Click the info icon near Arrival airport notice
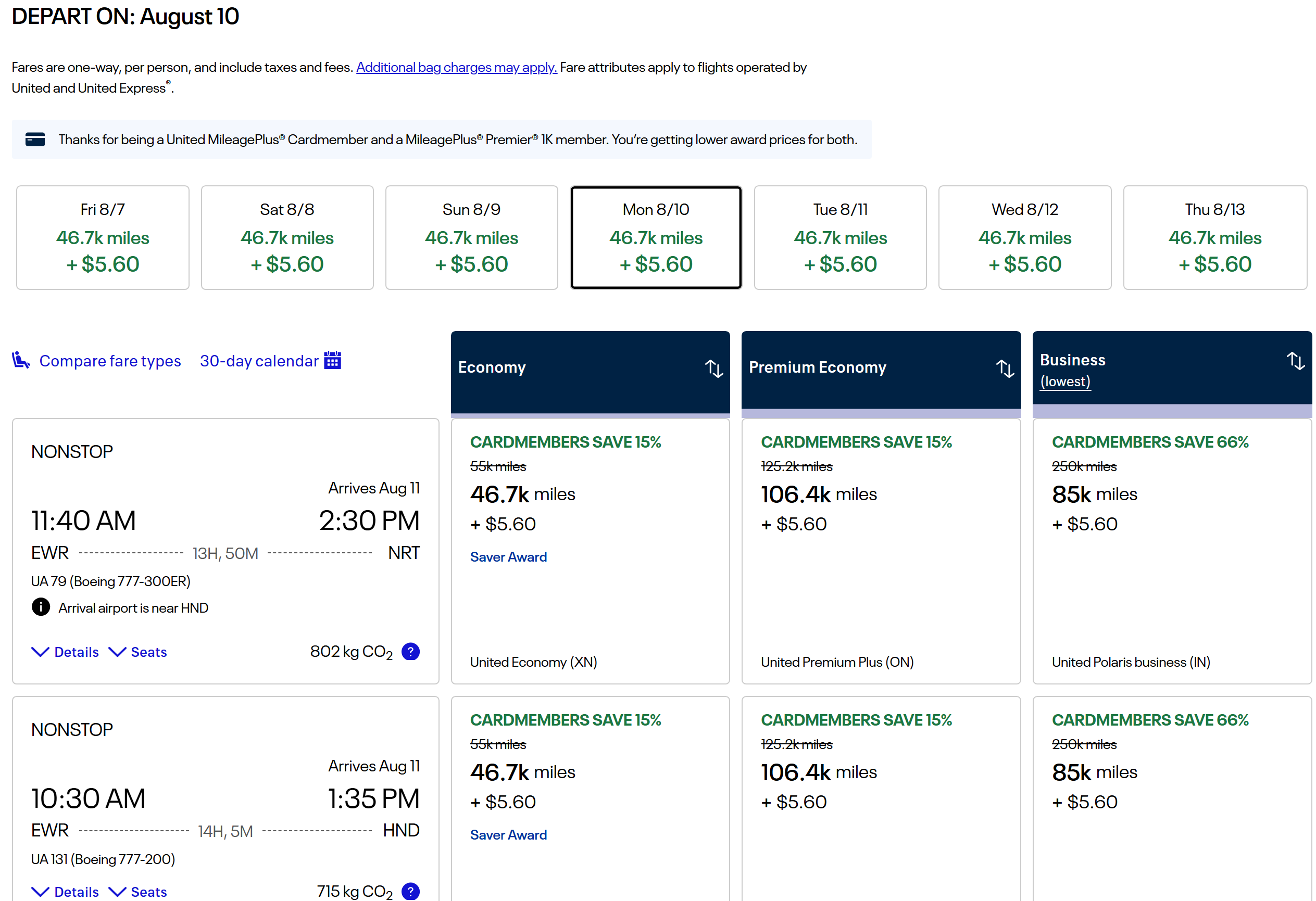1316x901 pixels. tap(40, 607)
